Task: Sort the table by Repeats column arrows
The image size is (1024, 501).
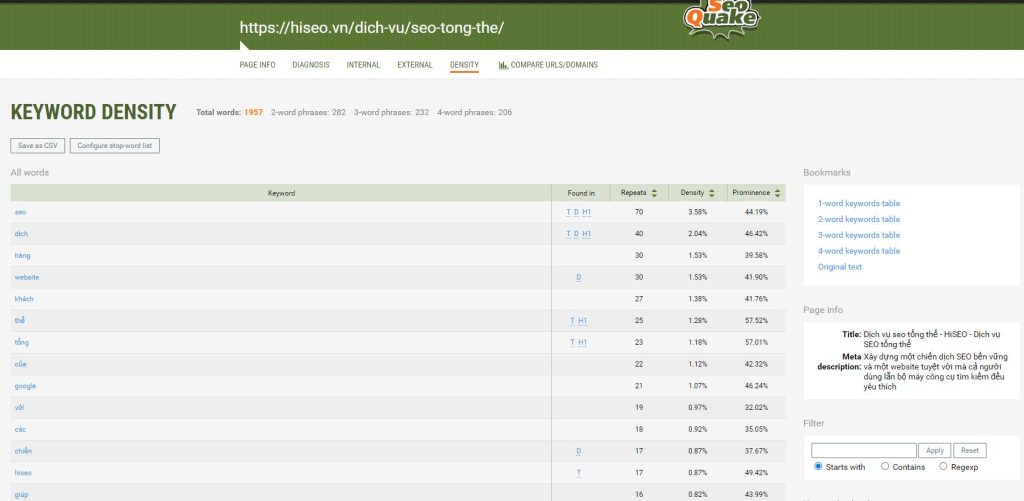Action: [x=654, y=193]
